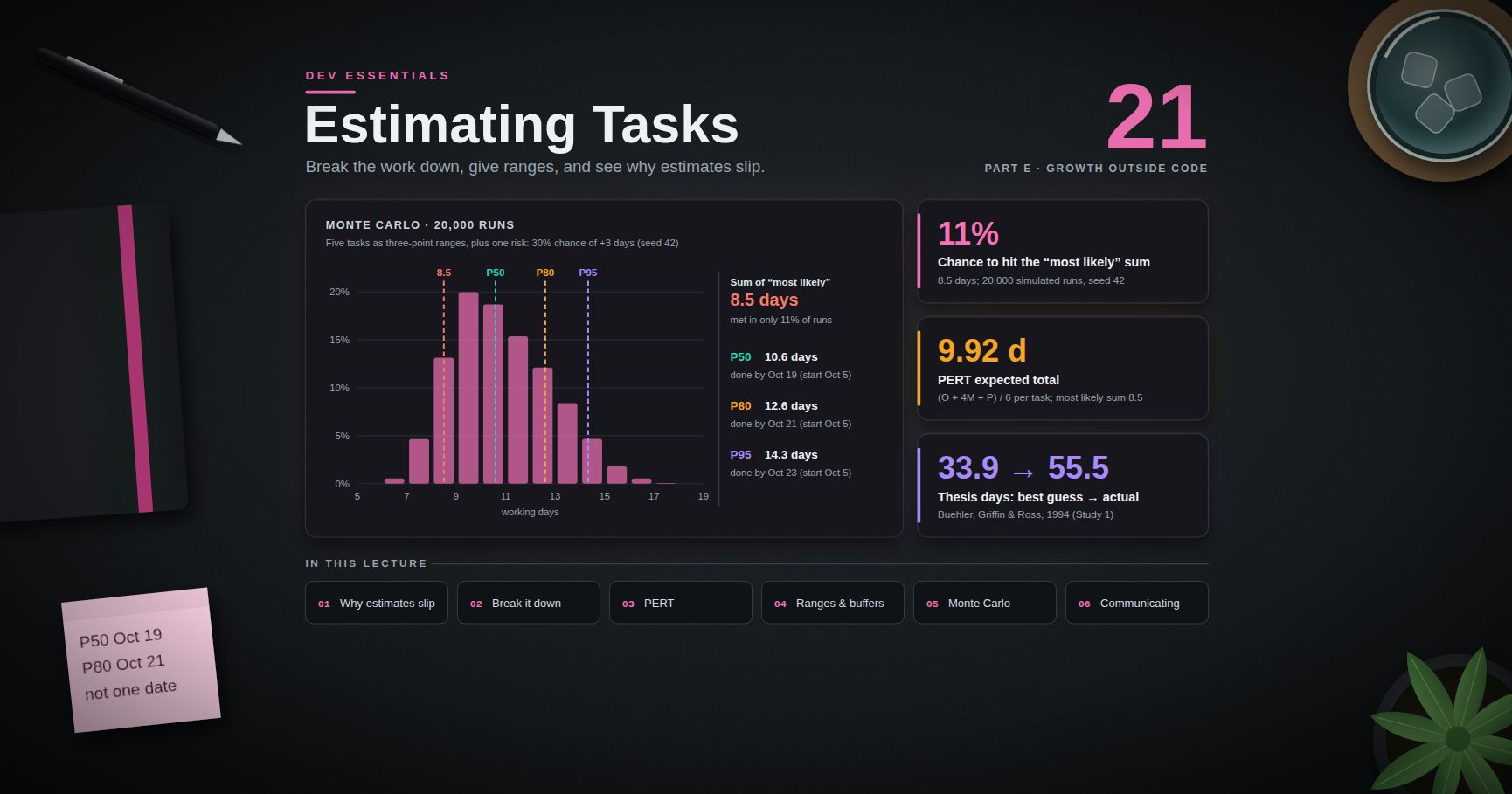Image resolution: width=1512 pixels, height=794 pixels.
Task: Select the "Break it down" agenda chip
Action: pyautogui.click(x=528, y=603)
